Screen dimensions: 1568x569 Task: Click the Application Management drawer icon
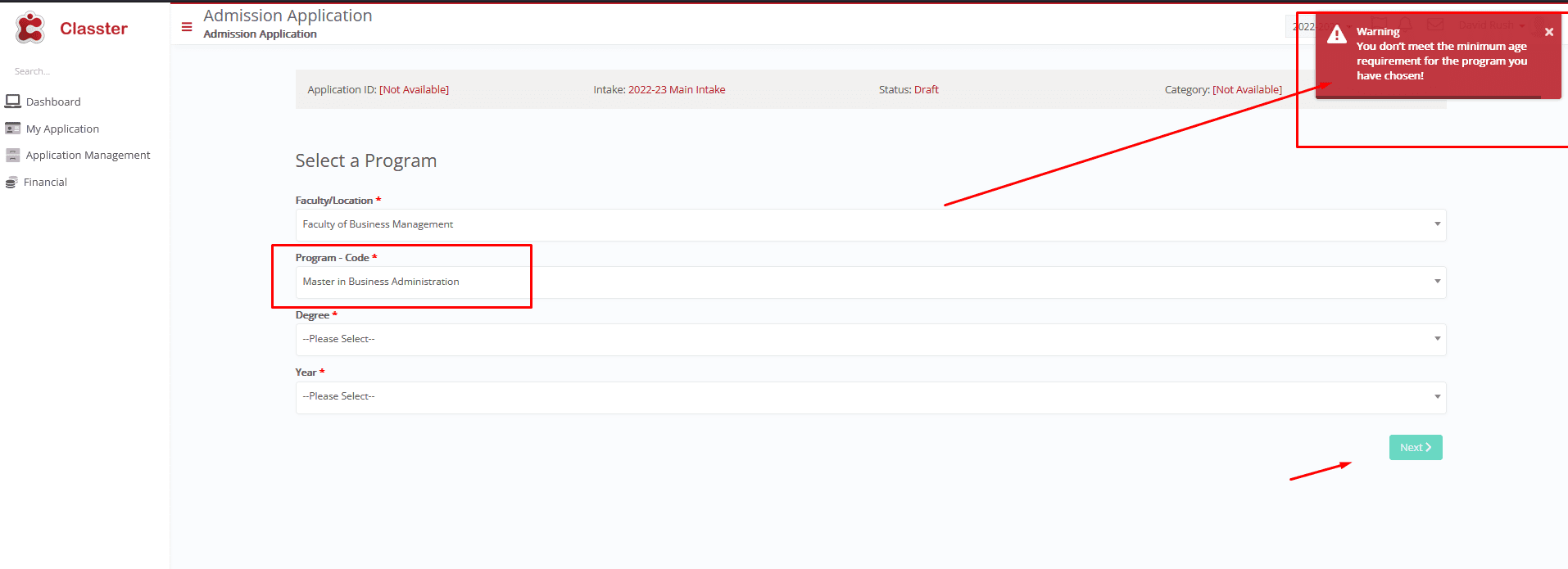click(12, 155)
